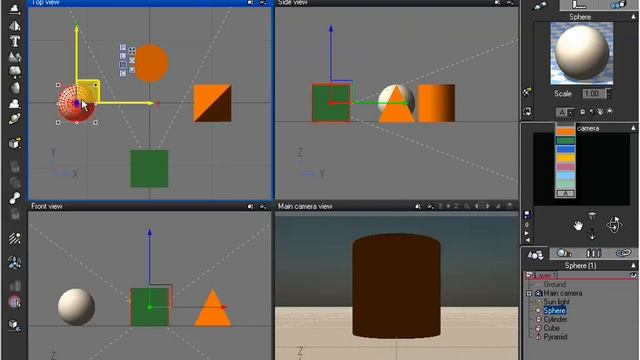Viewport: 640px width, 360px height.
Task: Select Ground in the object list
Action: point(555,284)
